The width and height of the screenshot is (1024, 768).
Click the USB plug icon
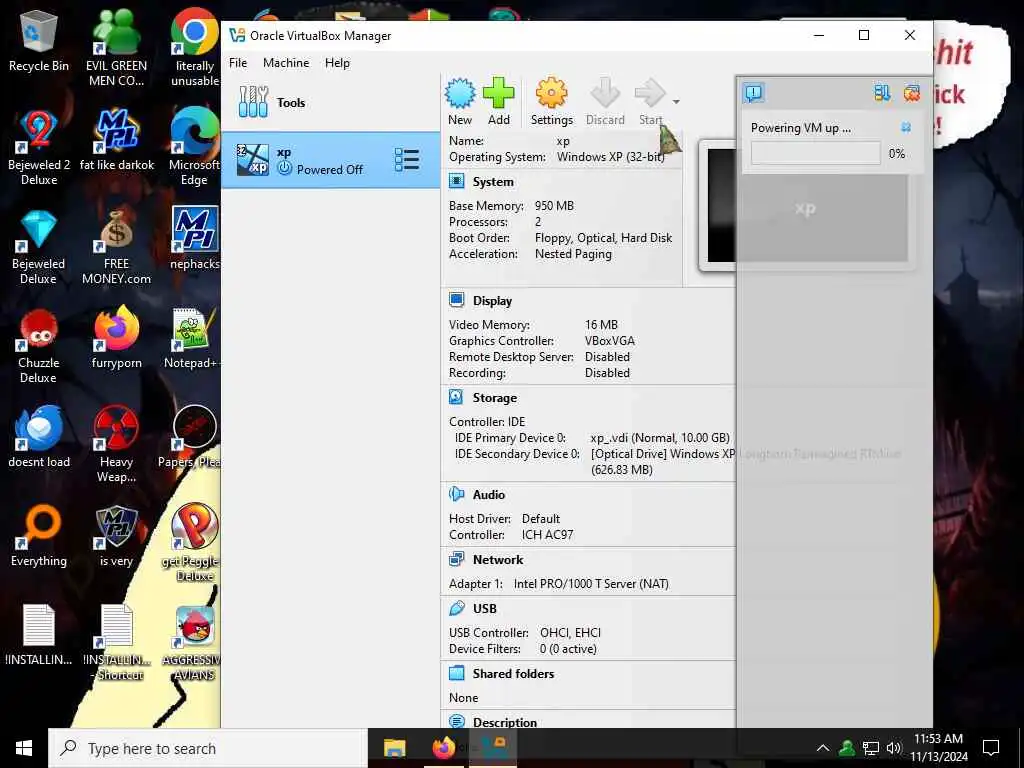point(456,608)
